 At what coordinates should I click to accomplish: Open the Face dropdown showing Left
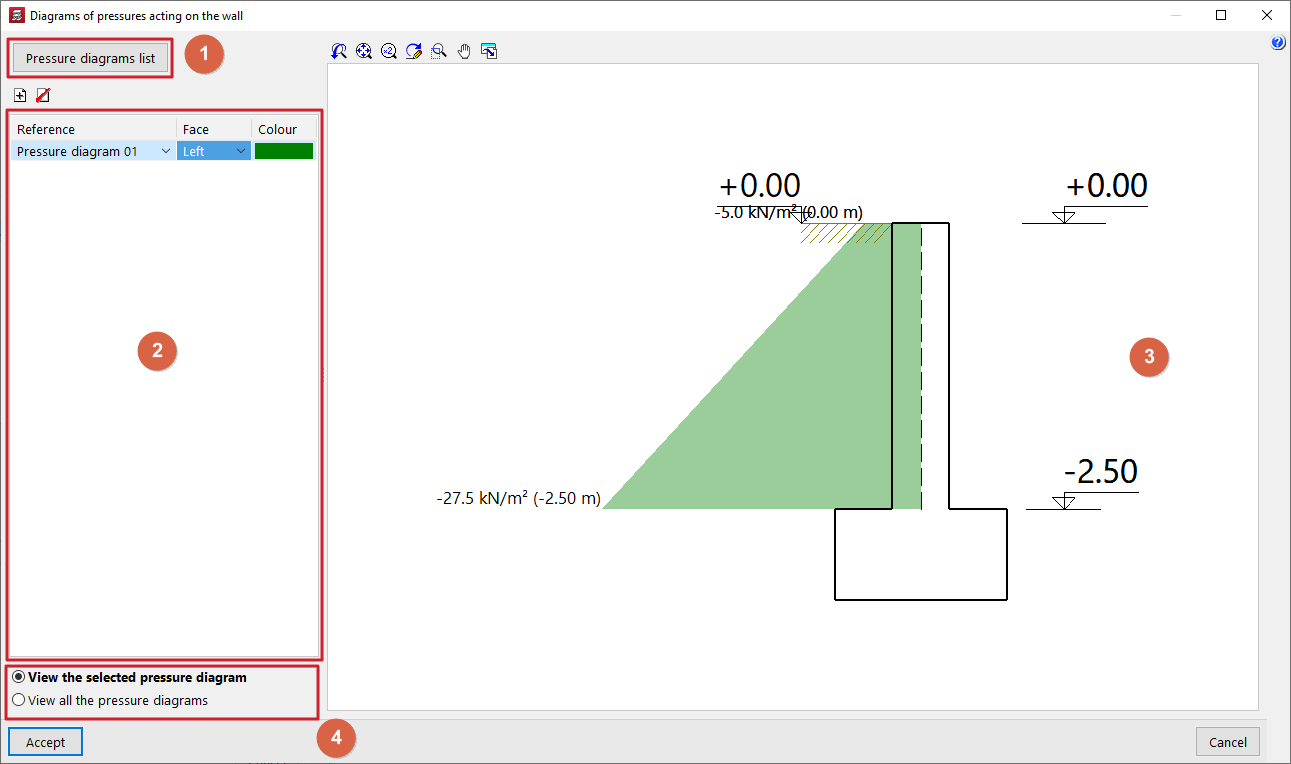click(x=240, y=151)
